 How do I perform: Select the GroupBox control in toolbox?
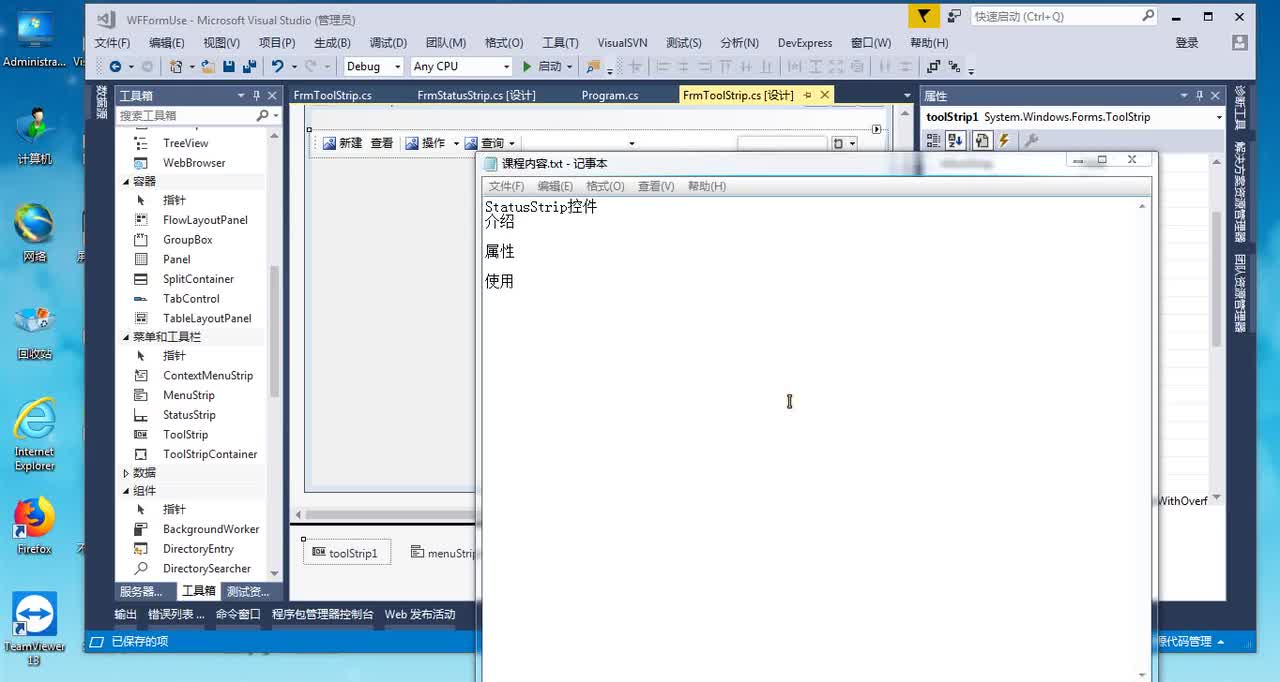point(188,240)
